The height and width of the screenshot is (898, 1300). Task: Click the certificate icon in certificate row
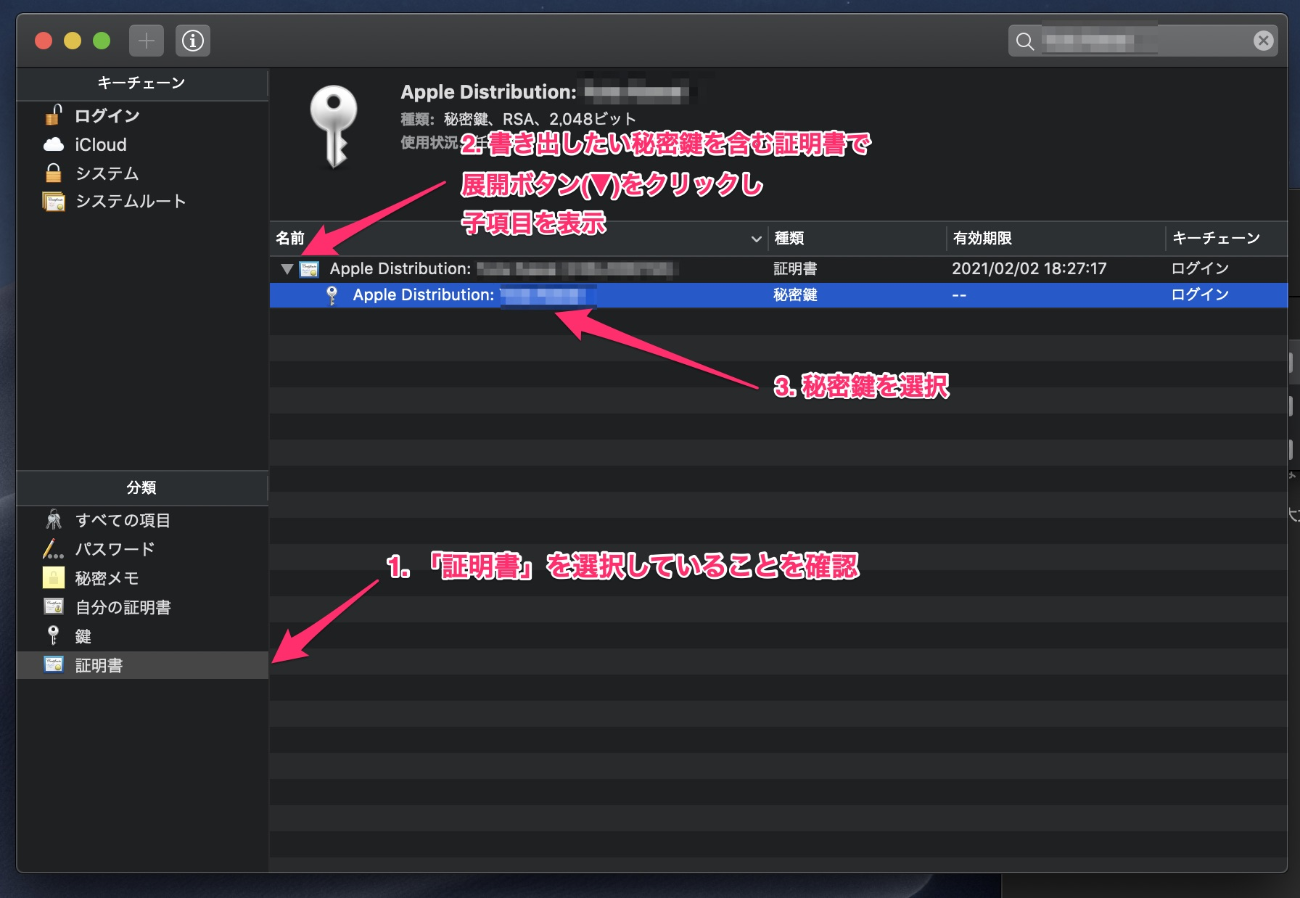310,269
